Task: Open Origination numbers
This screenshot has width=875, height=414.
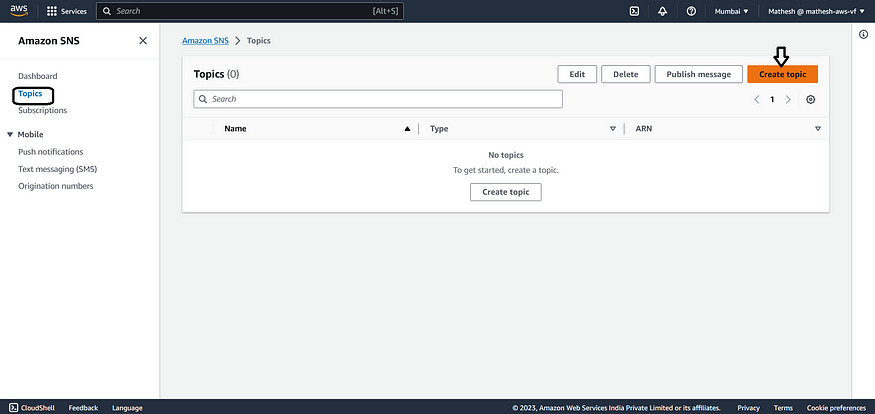Action: coord(56,186)
